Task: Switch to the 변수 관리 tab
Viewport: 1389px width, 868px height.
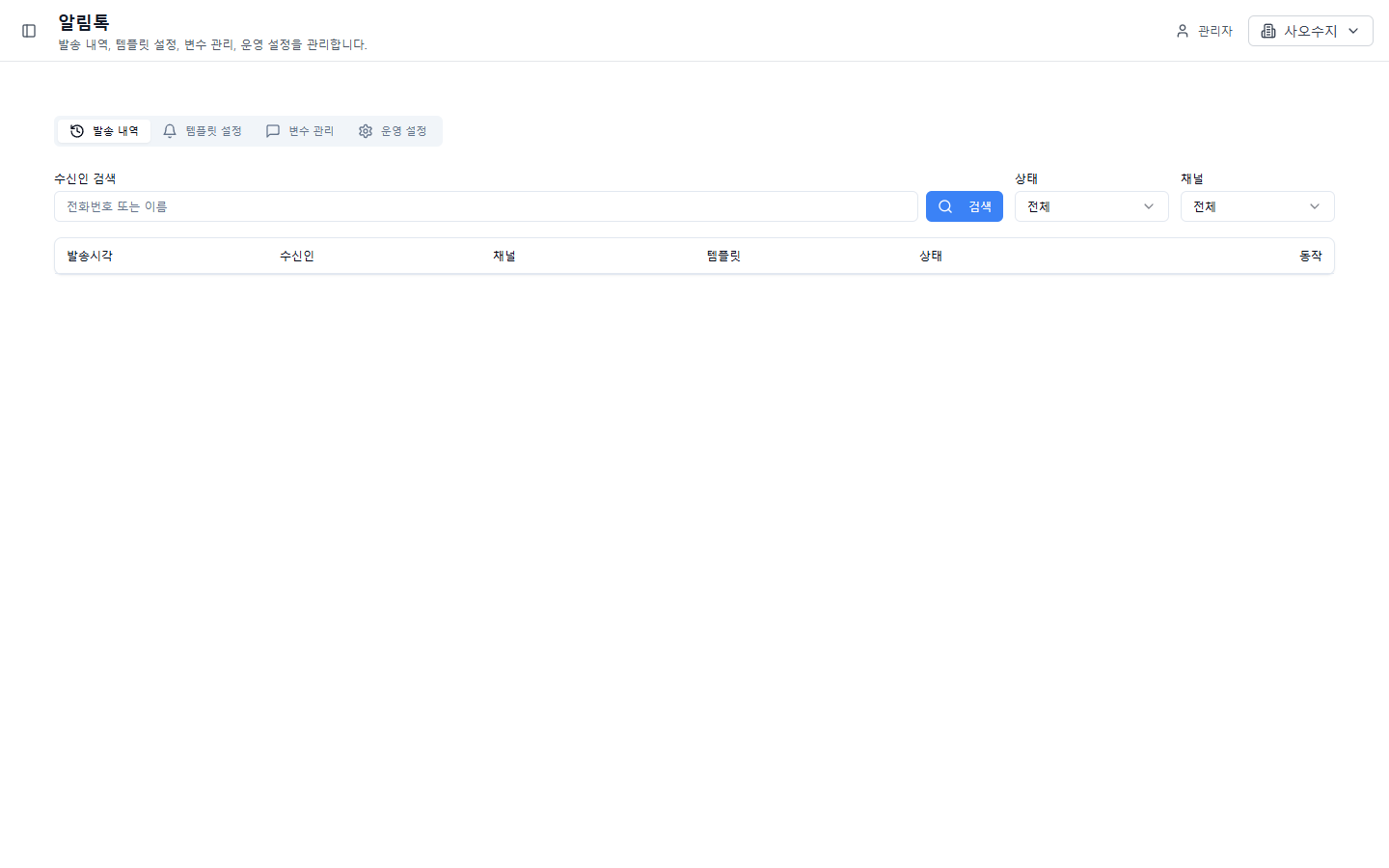Action: click(x=311, y=130)
